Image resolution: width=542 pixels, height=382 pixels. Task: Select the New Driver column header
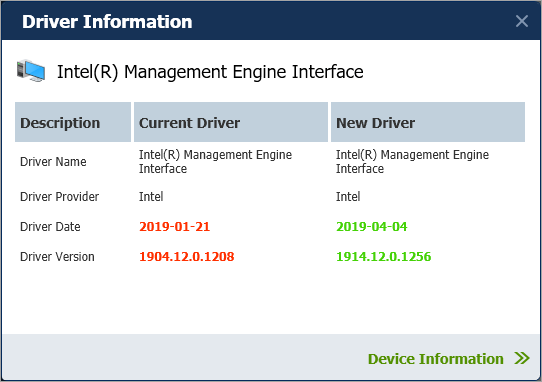click(428, 122)
